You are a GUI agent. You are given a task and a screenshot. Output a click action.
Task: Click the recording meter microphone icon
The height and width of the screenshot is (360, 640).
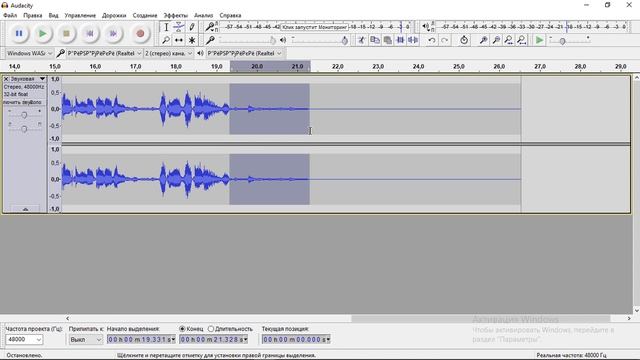click(210, 27)
